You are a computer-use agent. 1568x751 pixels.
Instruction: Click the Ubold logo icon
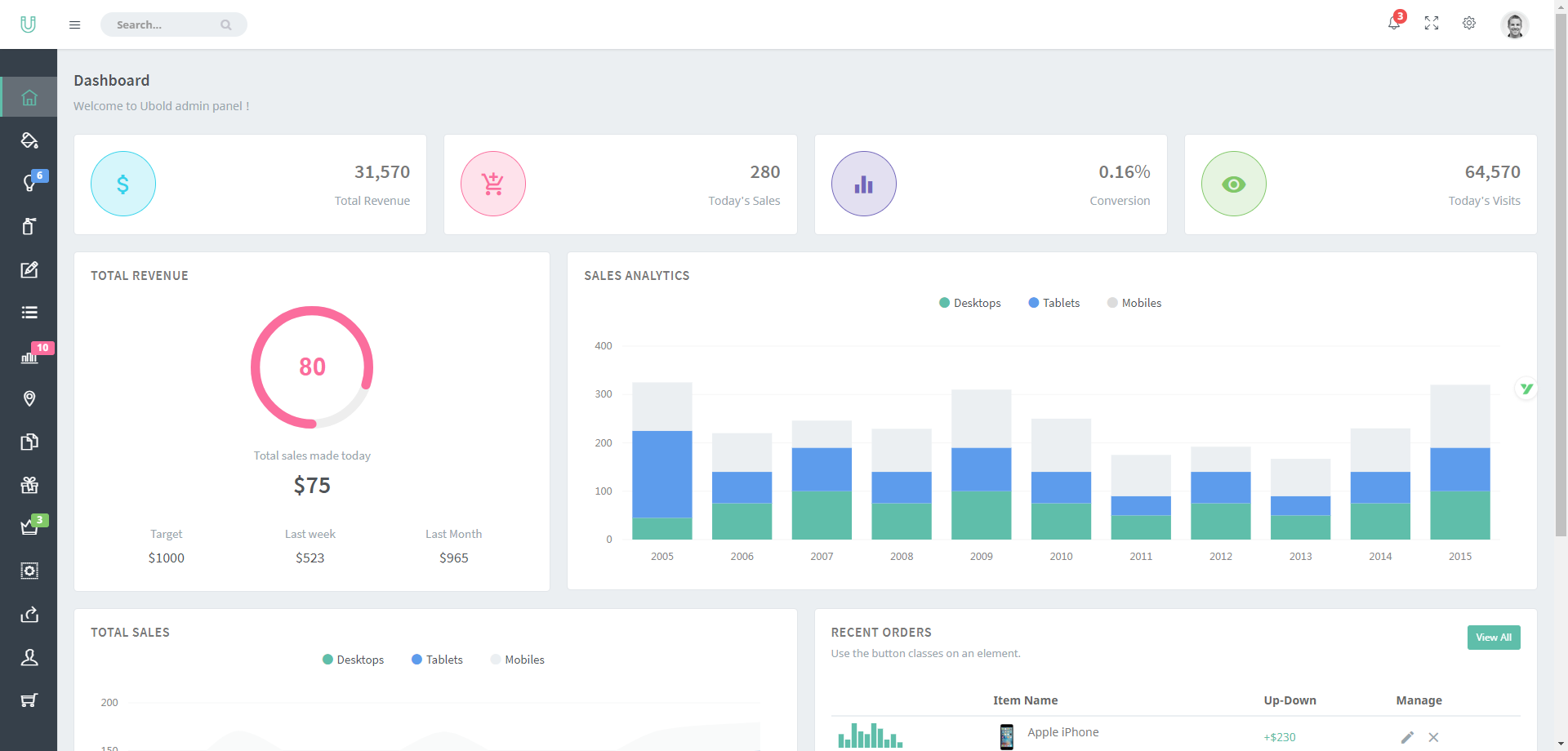click(29, 24)
